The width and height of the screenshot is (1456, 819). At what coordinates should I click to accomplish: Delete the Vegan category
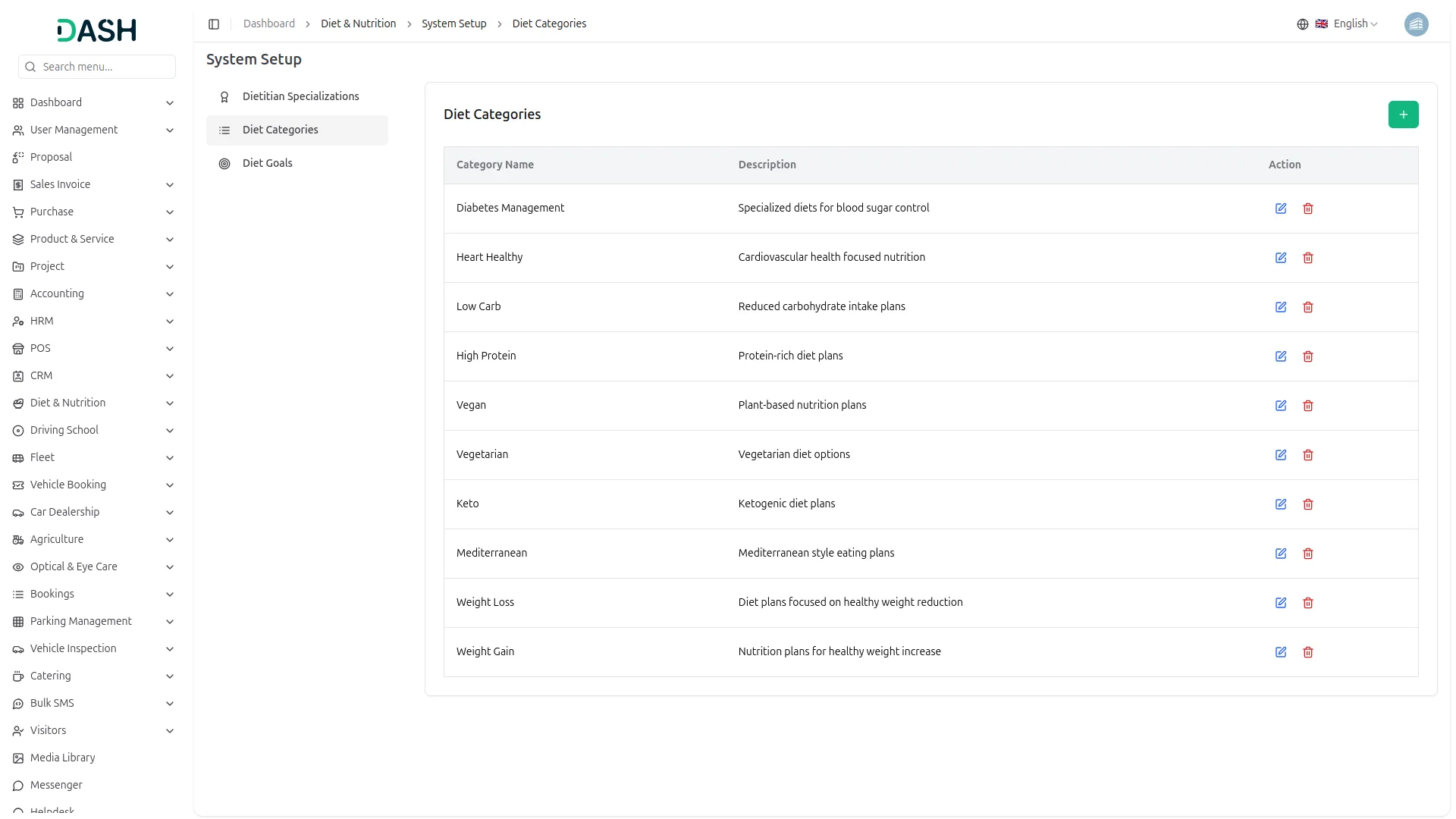pos(1308,406)
